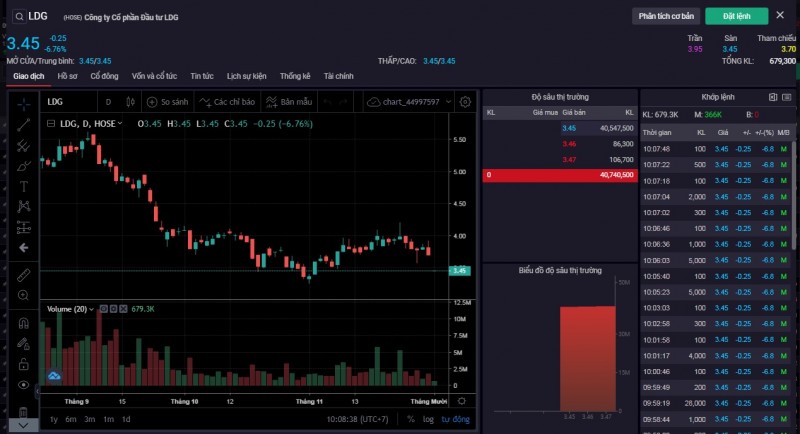Click the LDG symbol search field
This screenshot has width=800, height=434.
point(40,16)
